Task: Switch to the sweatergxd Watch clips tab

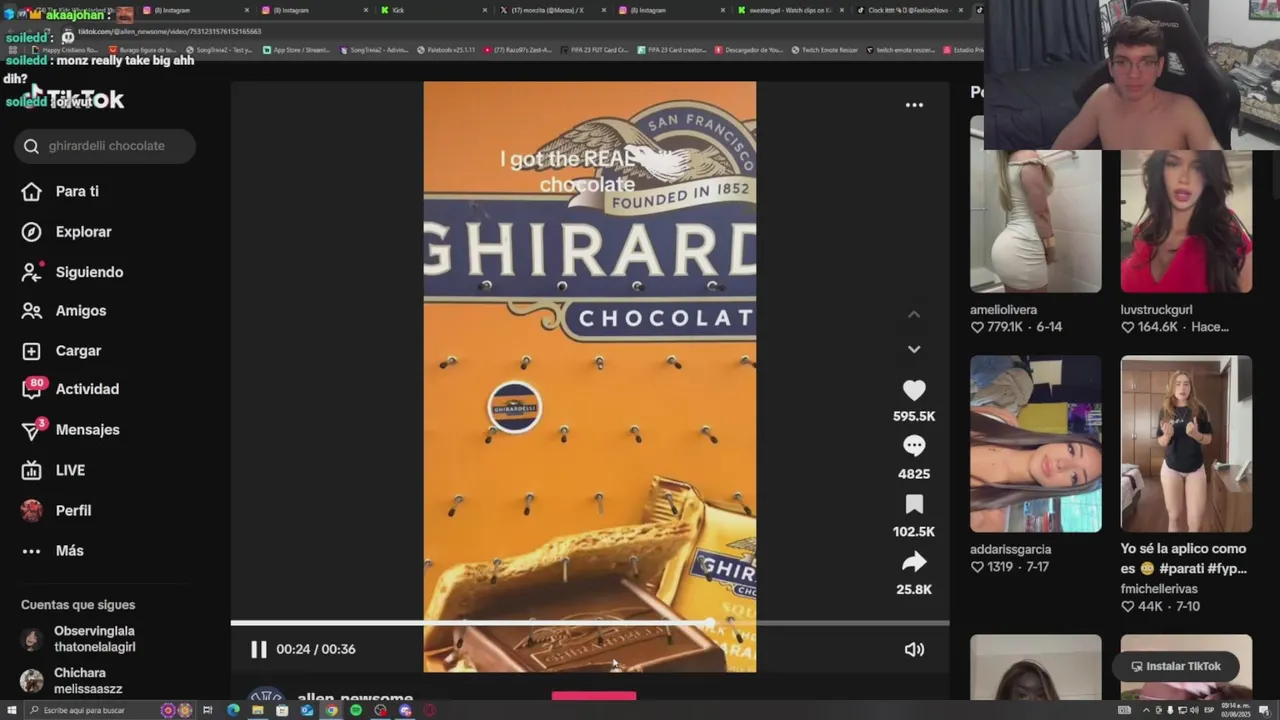Action: coord(789,10)
